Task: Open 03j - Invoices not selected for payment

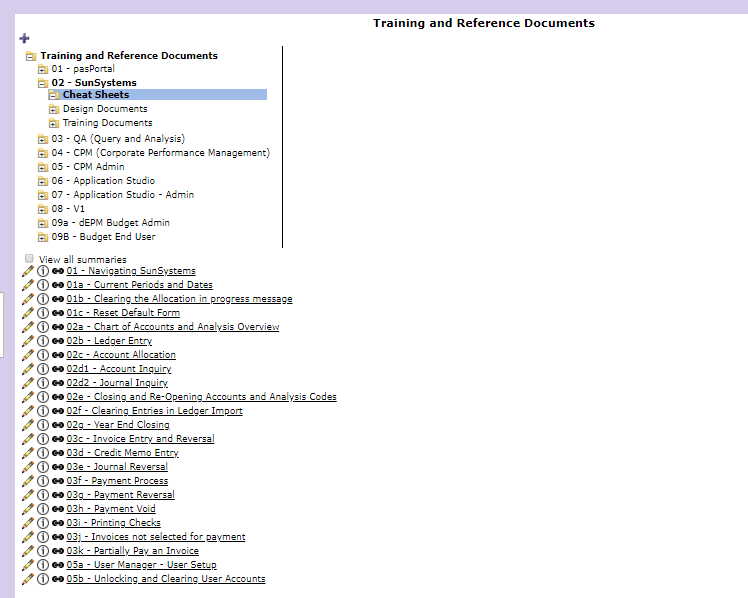Action: (x=156, y=536)
